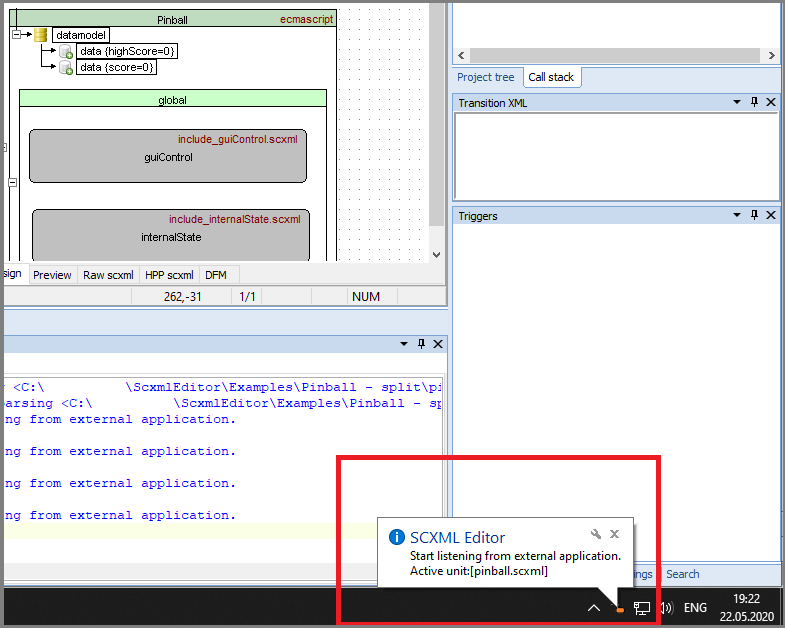Click the right scroll arrow in the top right panel
785x628 pixels.
(x=771, y=56)
